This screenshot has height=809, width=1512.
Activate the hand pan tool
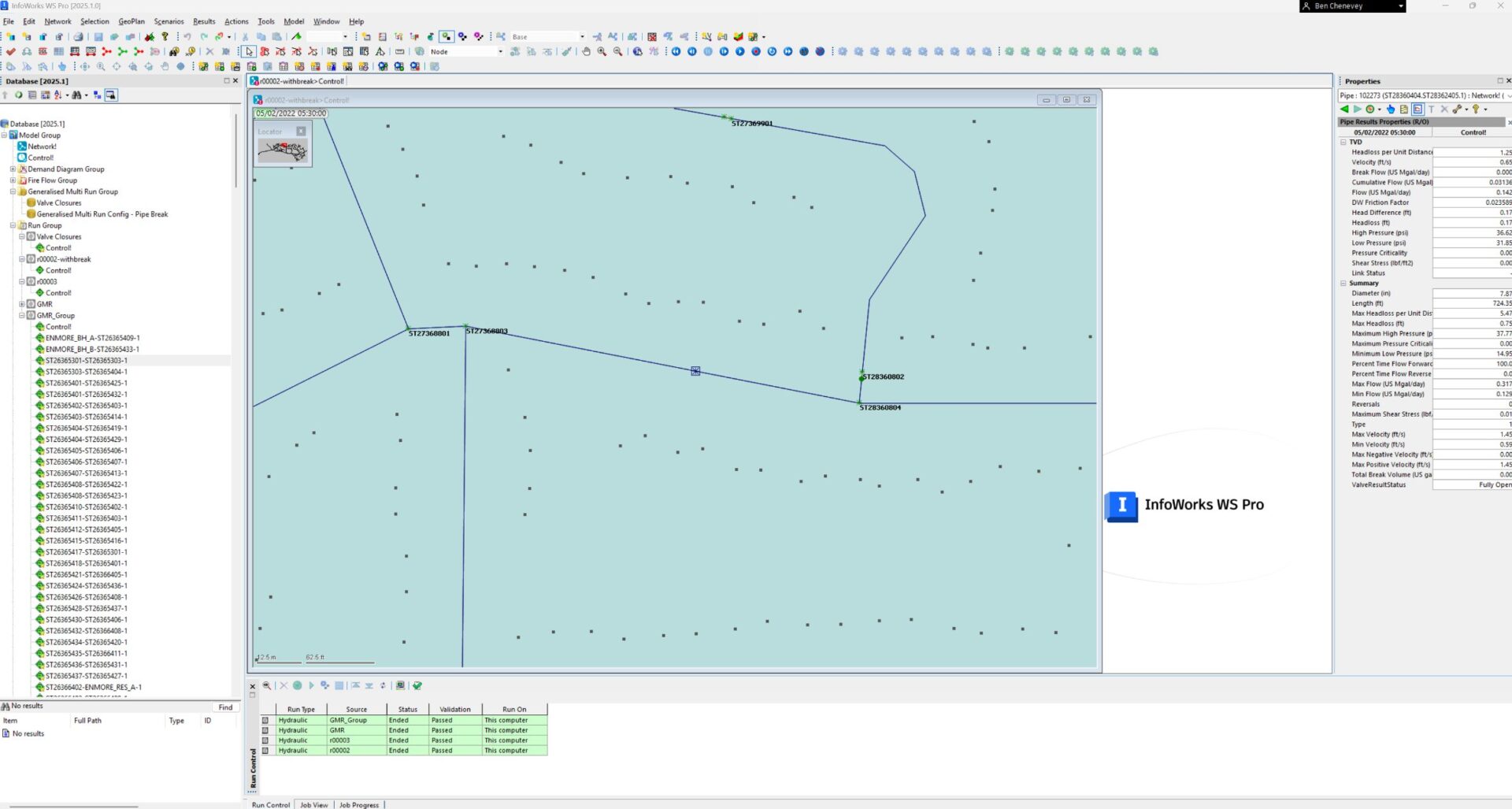coord(586,52)
